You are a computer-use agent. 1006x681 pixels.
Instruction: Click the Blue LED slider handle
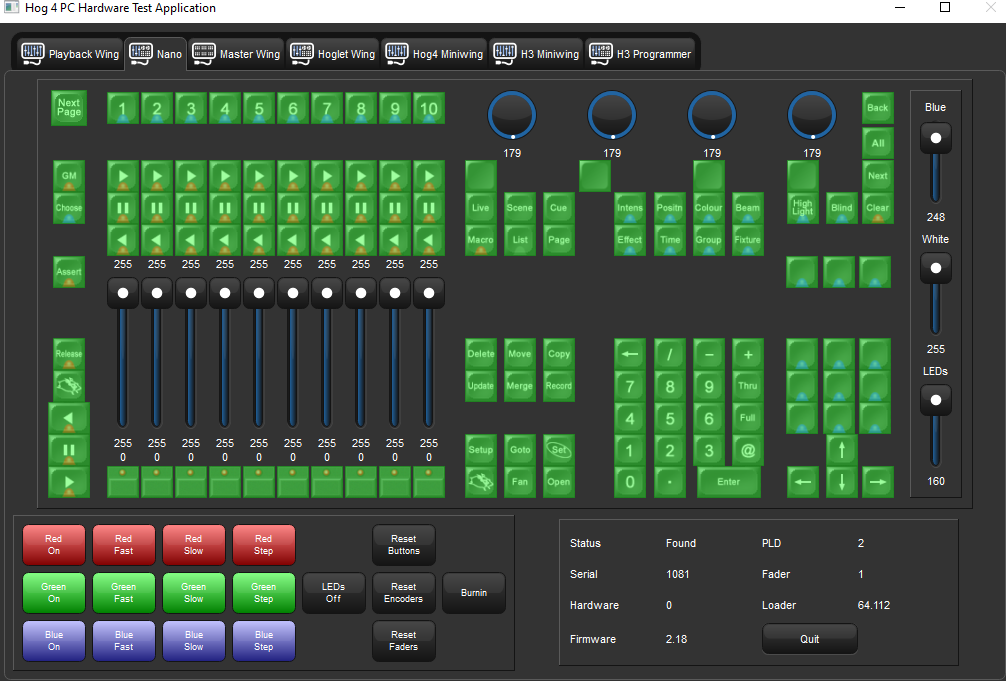[936, 138]
